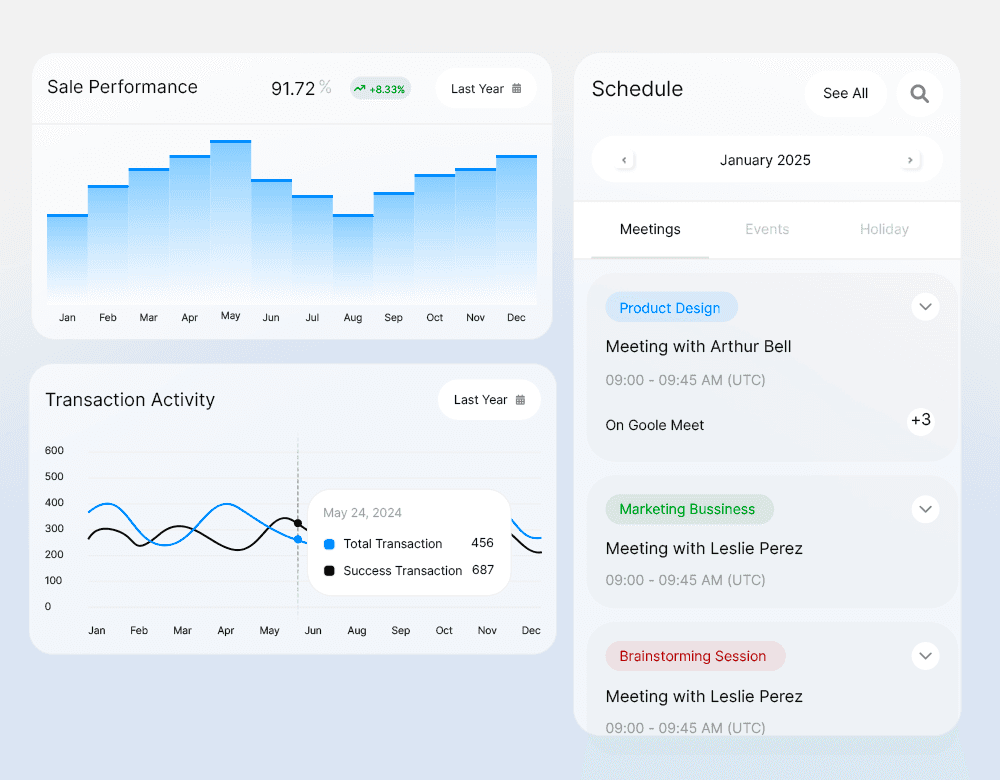
Task: Switch to the Holiday tab
Action: coord(884,229)
